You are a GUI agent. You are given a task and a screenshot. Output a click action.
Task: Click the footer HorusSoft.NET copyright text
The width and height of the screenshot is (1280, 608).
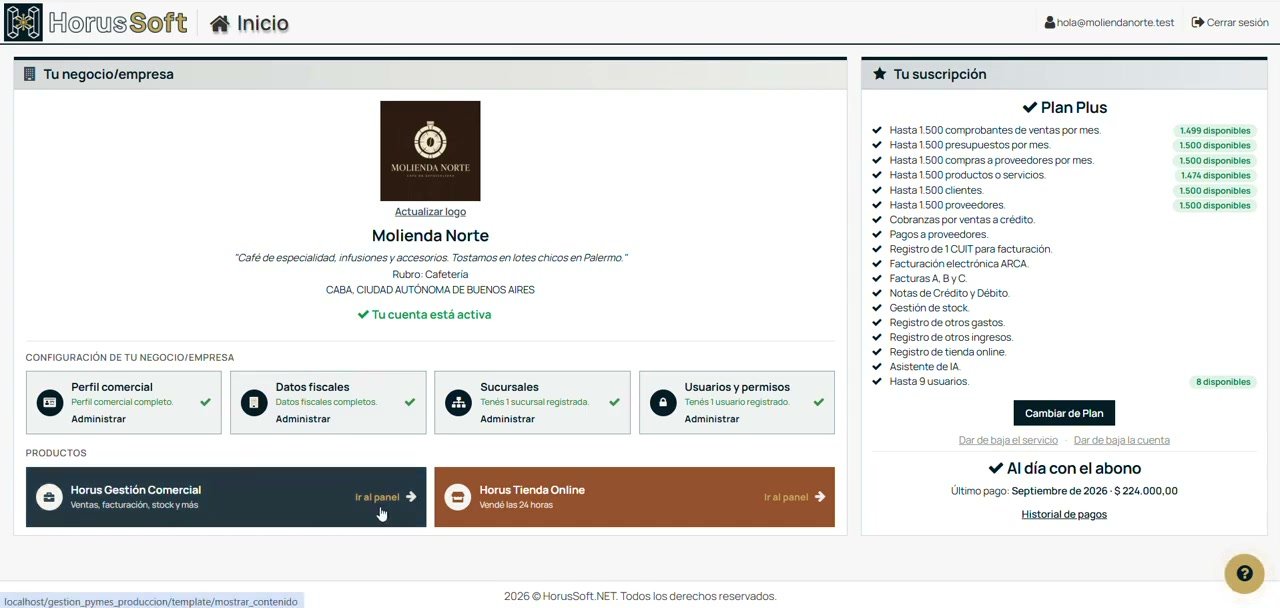click(x=640, y=596)
